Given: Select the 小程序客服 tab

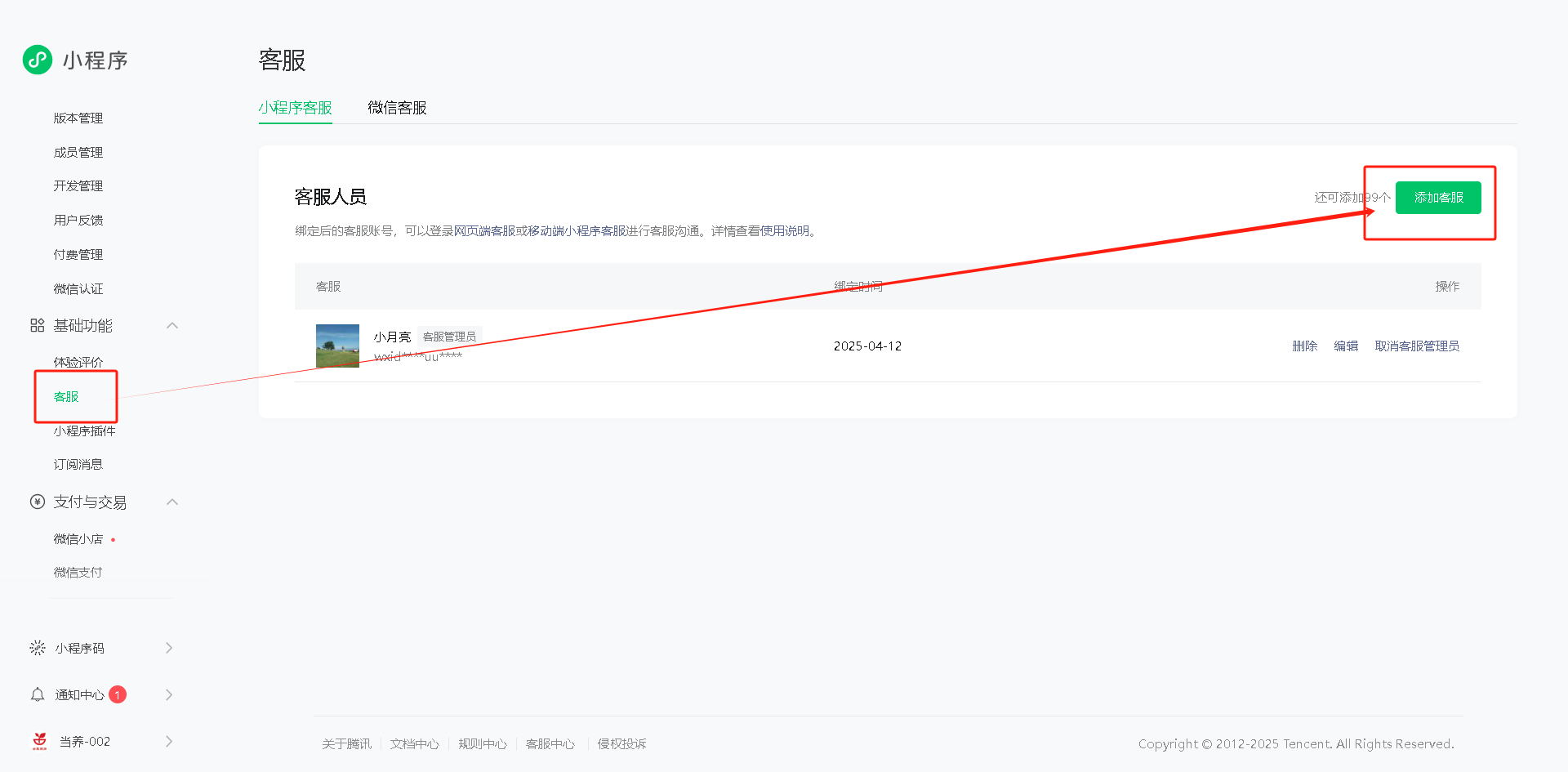Looking at the screenshot, I should (x=295, y=108).
